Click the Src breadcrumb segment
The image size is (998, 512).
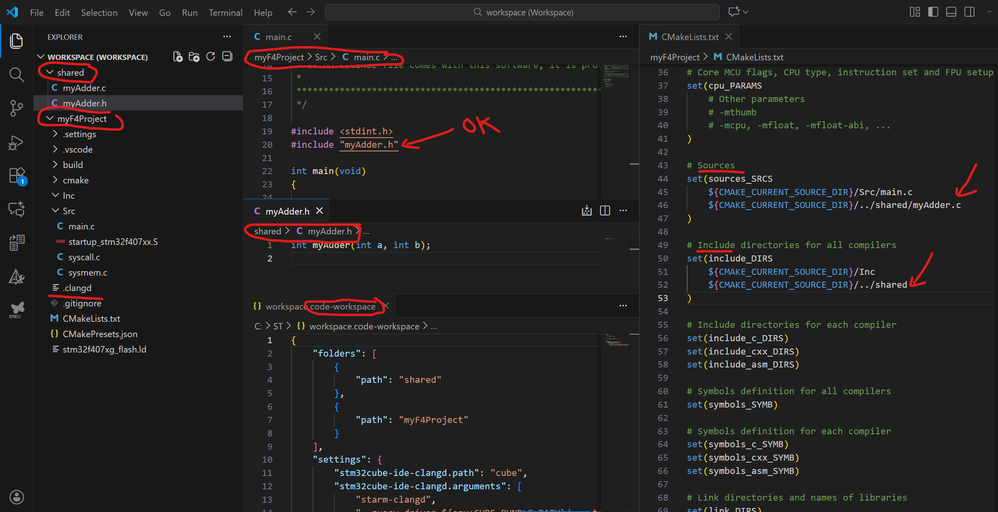point(321,57)
